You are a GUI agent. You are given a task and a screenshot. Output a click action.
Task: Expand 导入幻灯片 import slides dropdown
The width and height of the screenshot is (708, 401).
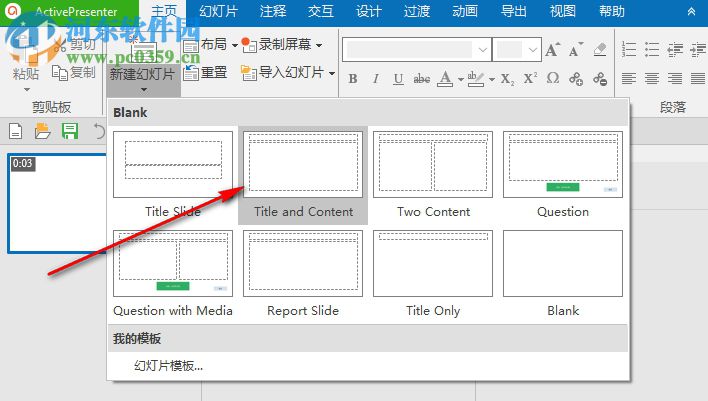tap(332, 73)
